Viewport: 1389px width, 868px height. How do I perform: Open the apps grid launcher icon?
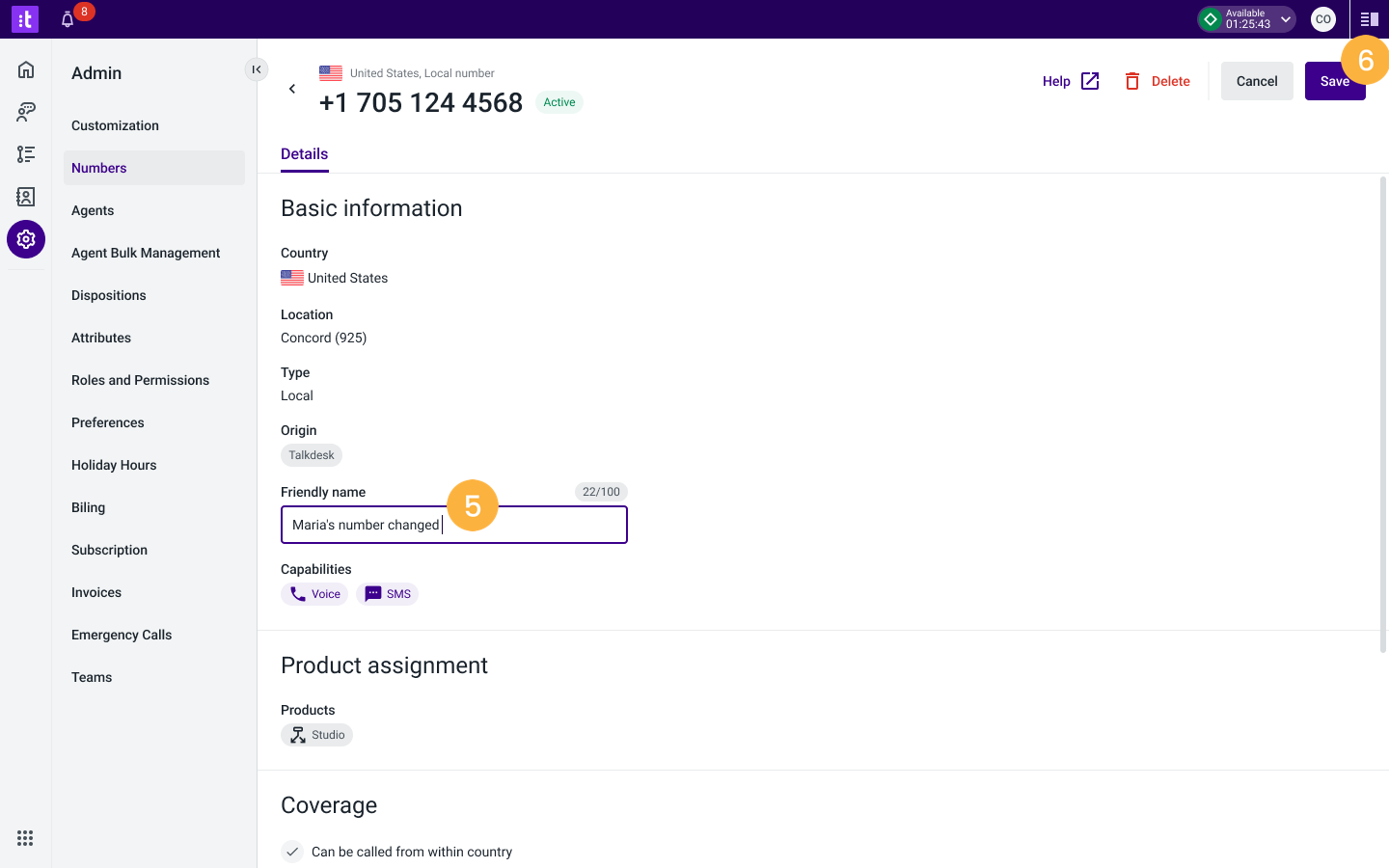tap(25, 838)
